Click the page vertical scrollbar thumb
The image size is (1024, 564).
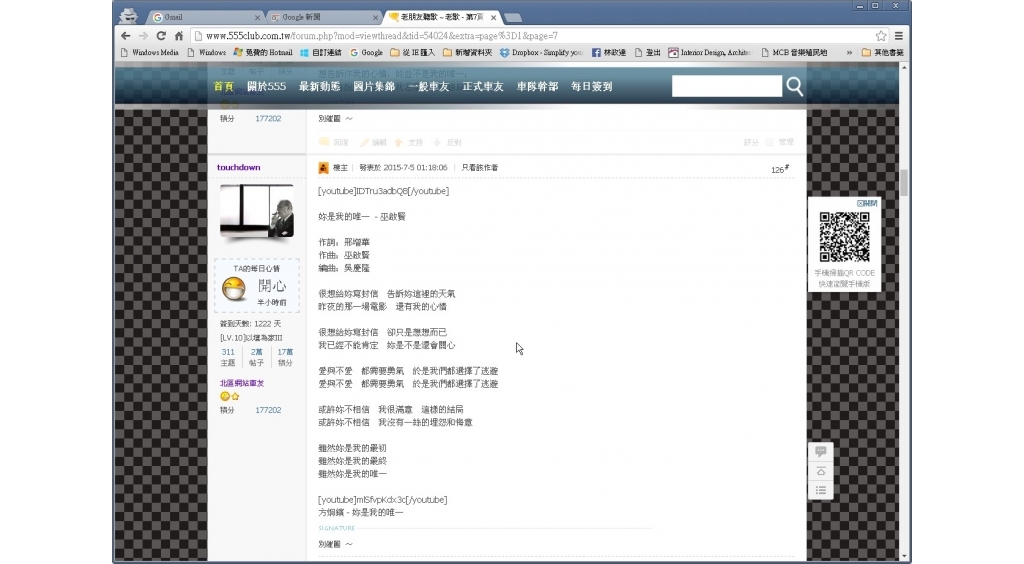point(903,182)
